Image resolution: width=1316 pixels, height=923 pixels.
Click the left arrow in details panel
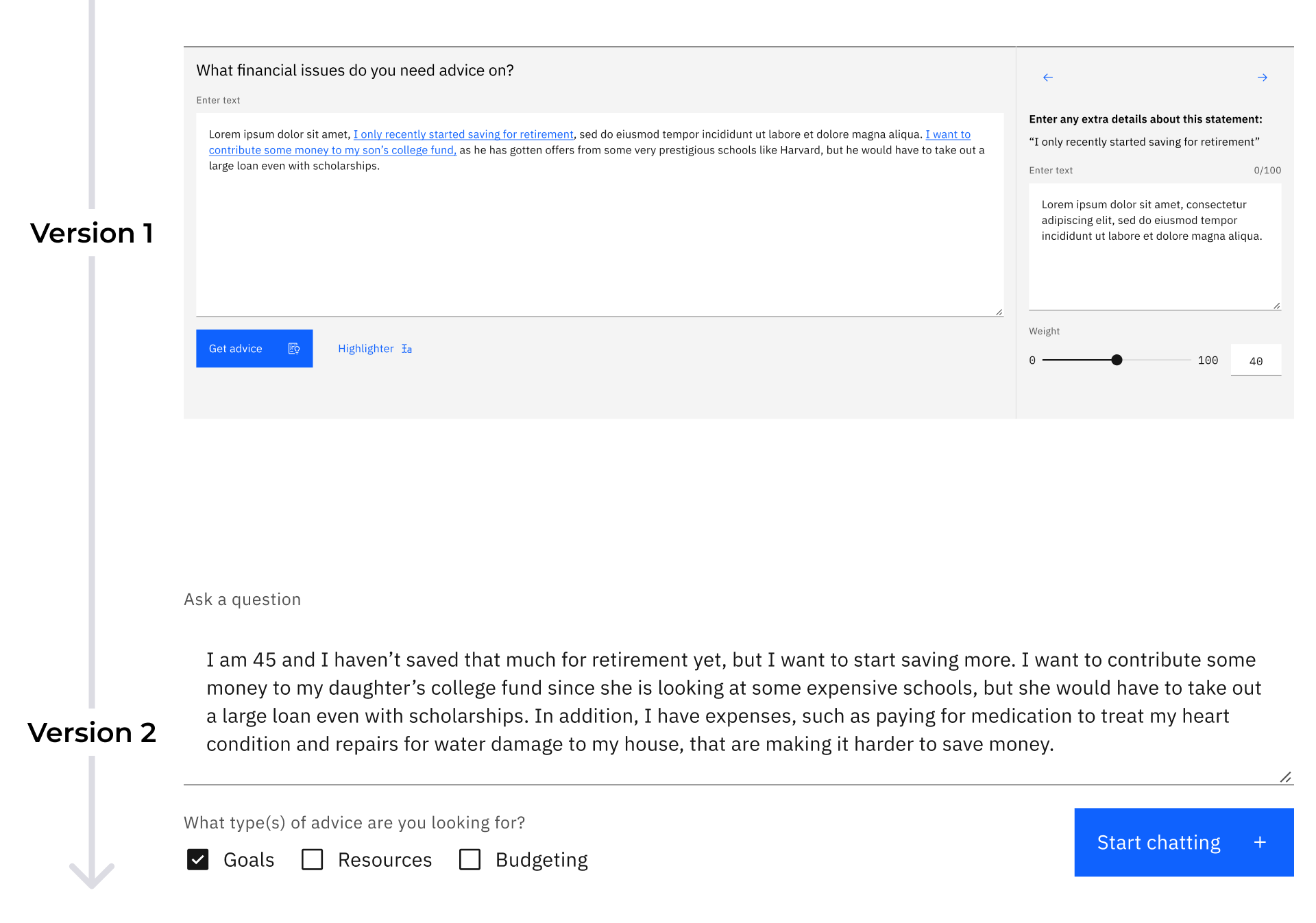click(x=1047, y=77)
